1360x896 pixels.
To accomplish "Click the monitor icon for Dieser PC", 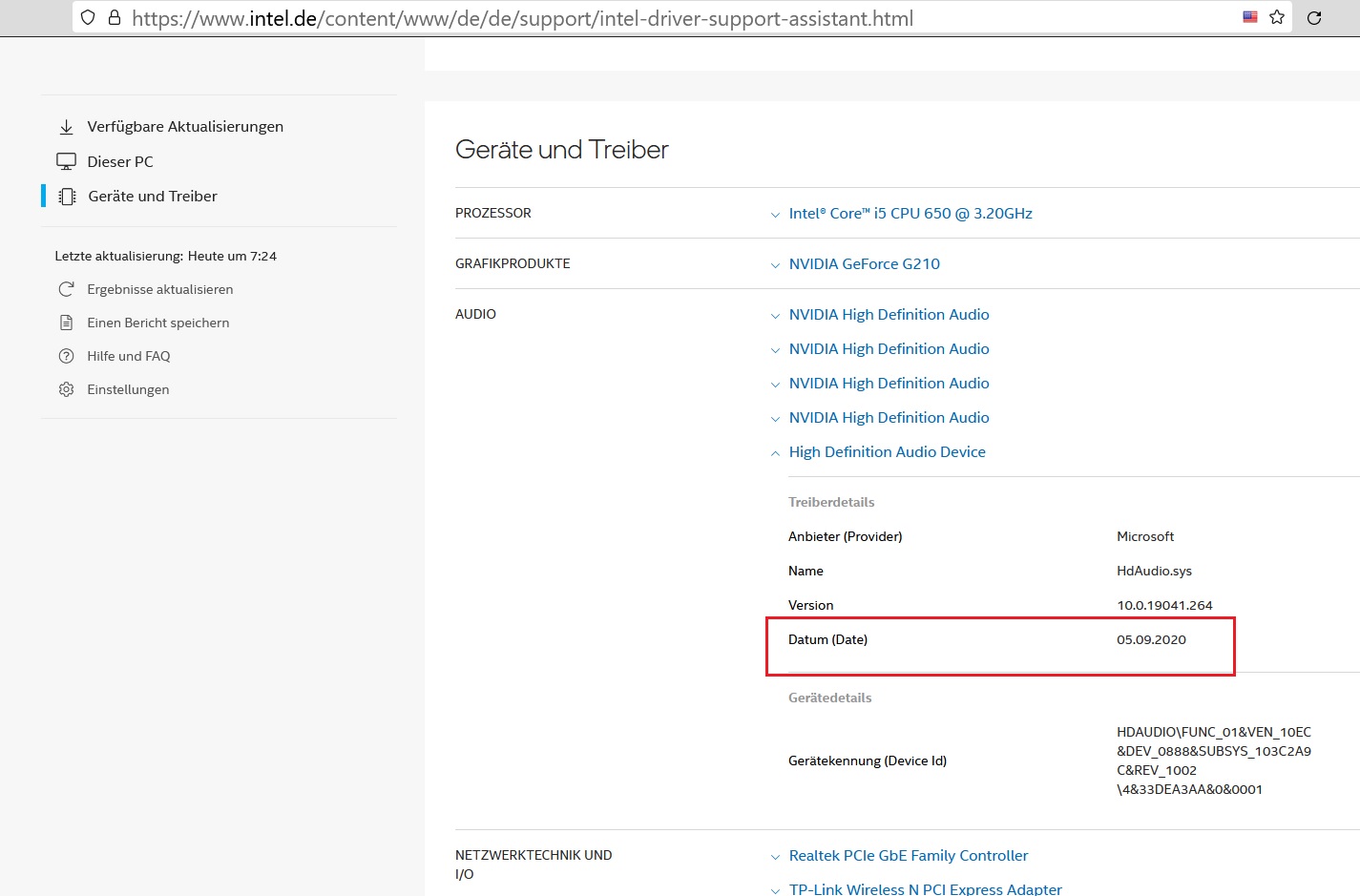I will point(66,161).
